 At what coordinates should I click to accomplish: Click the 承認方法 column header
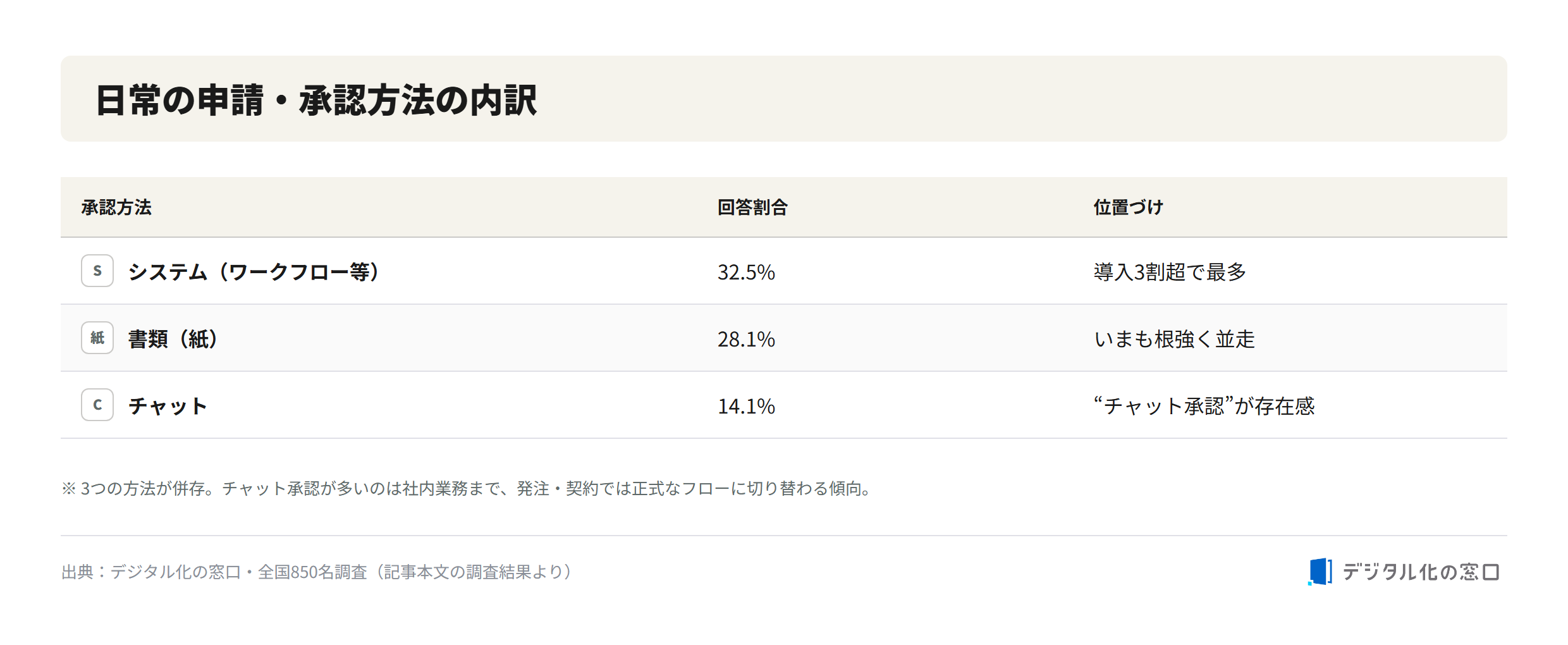click(x=116, y=207)
